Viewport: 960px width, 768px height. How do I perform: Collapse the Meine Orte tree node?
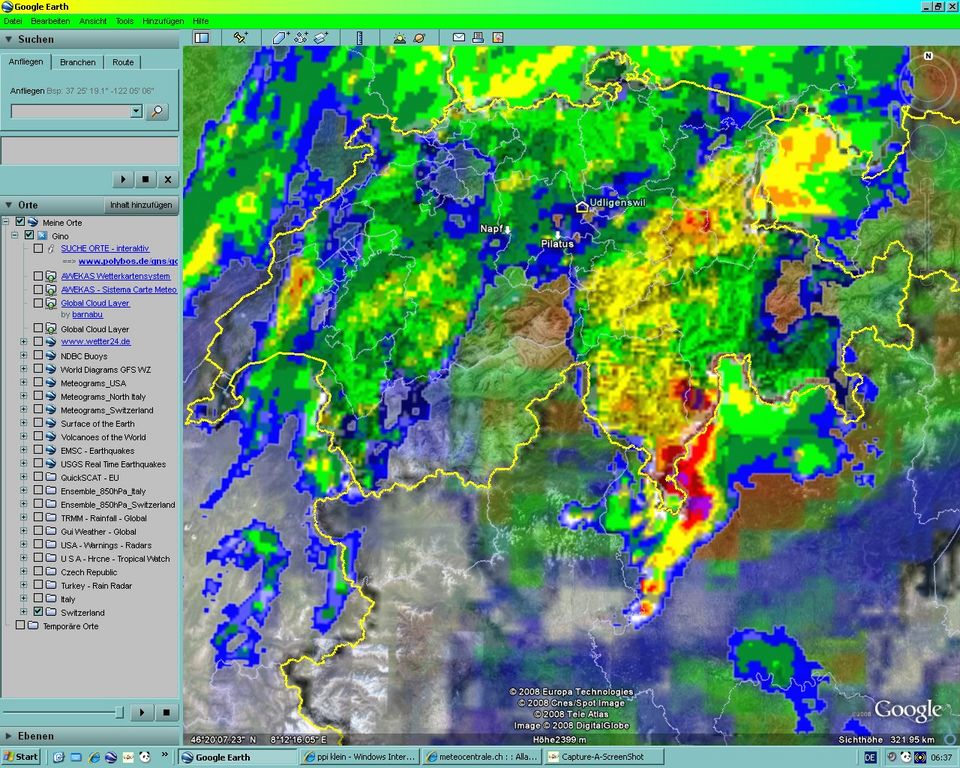click(x=6, y=222)
